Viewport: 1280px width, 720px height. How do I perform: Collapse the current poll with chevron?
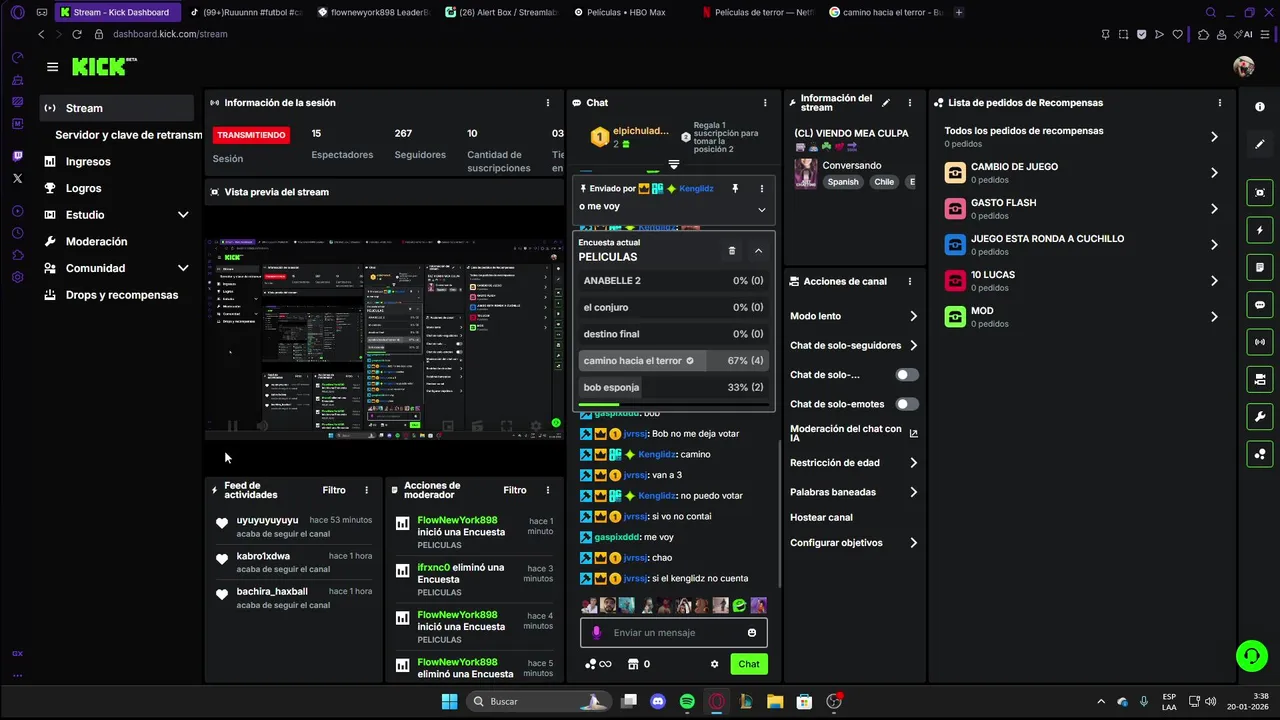pyautogui.click(x=758, y=251)
